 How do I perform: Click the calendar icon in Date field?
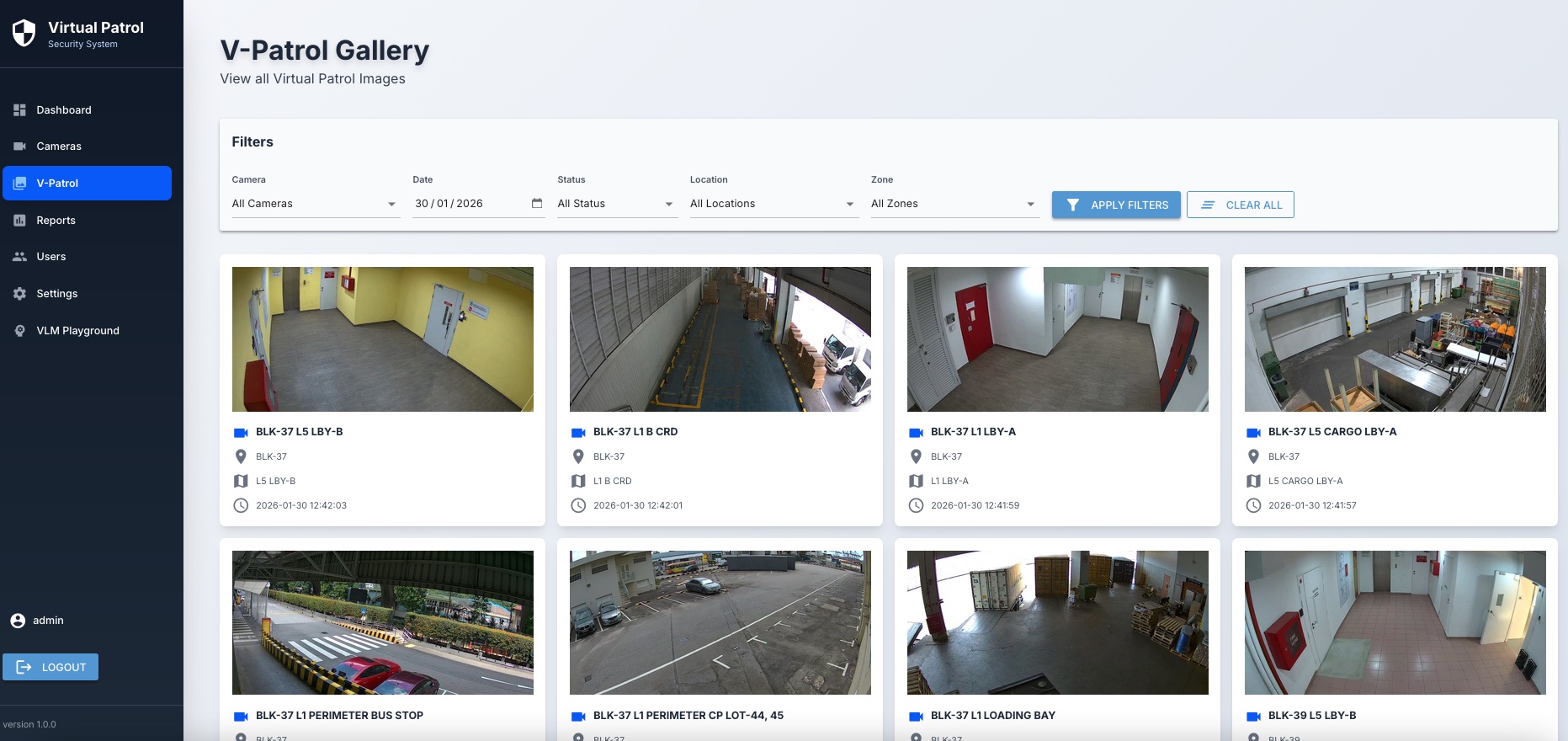[537, 204]
